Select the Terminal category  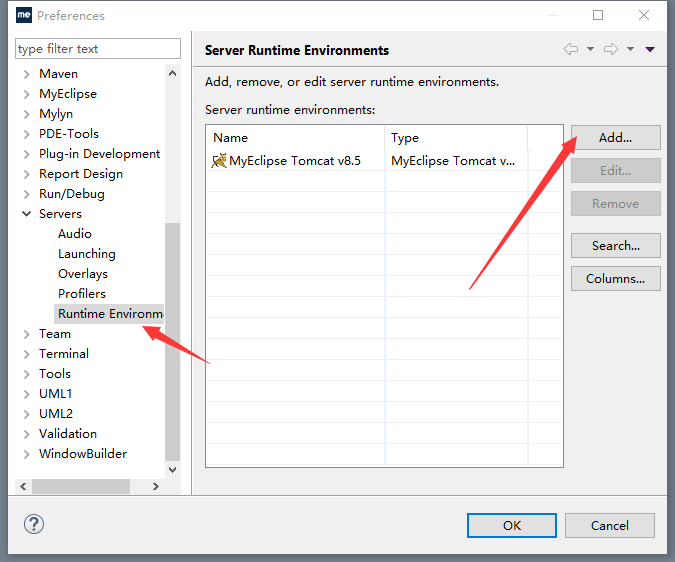[x=64, y=354]
